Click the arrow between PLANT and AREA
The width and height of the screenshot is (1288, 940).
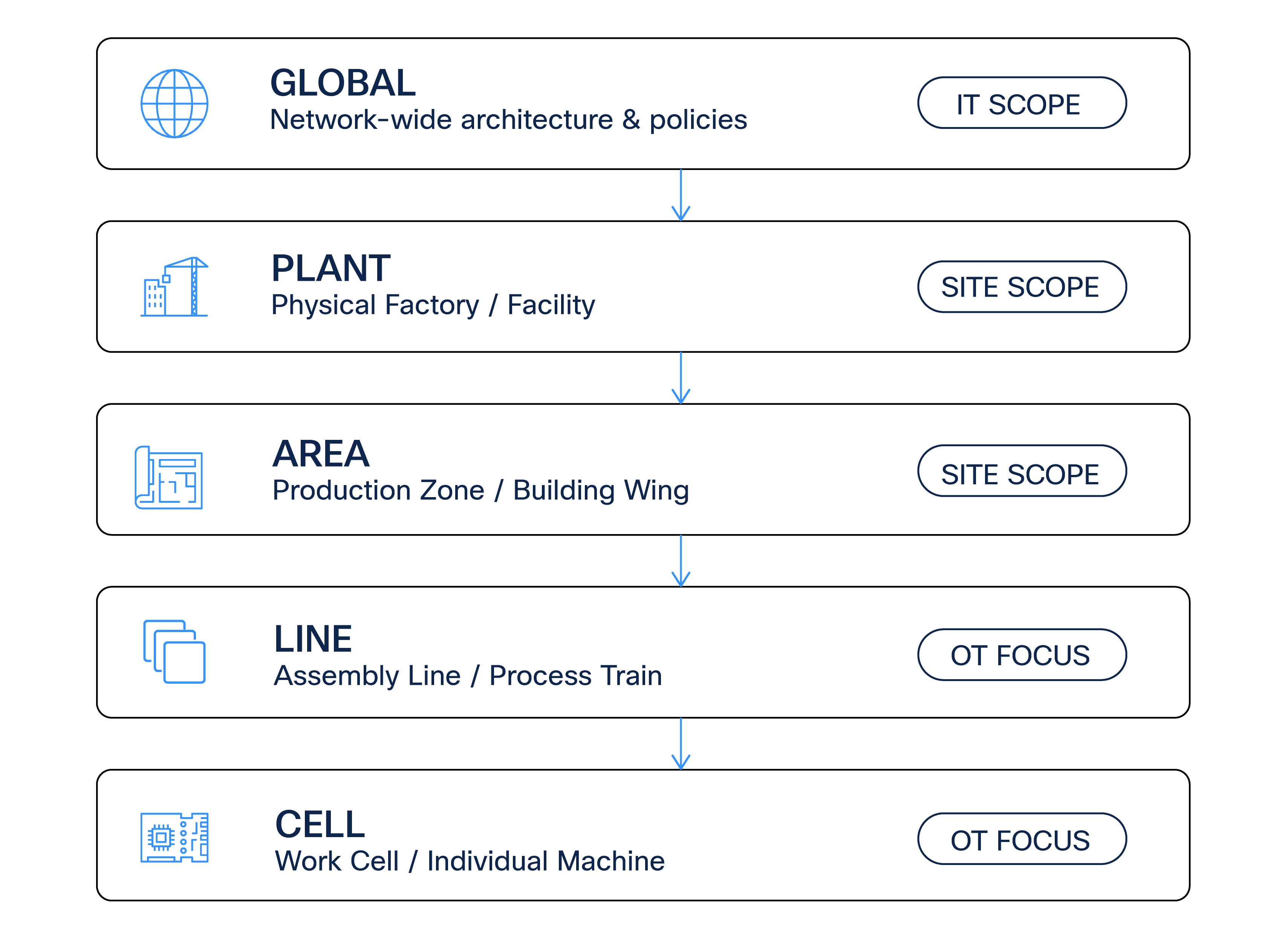pyautogui.click(x=681, y=378)
